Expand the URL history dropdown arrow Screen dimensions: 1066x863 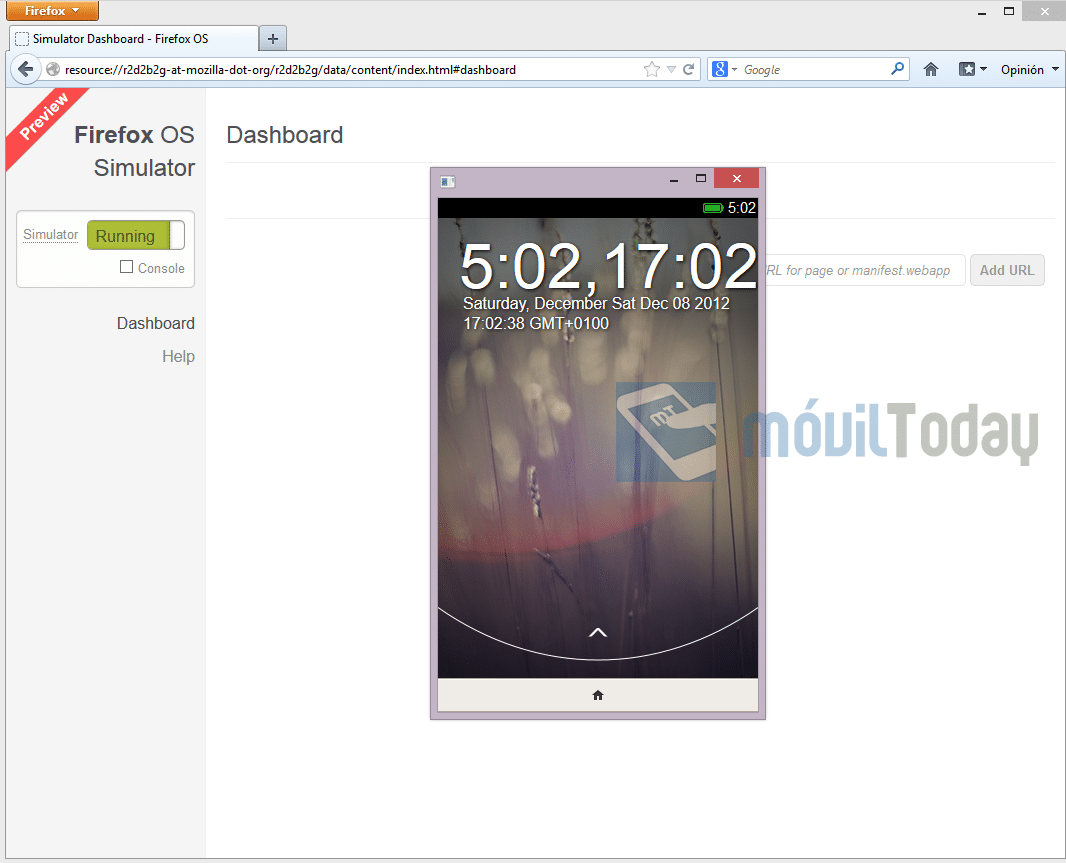[671, 70]
